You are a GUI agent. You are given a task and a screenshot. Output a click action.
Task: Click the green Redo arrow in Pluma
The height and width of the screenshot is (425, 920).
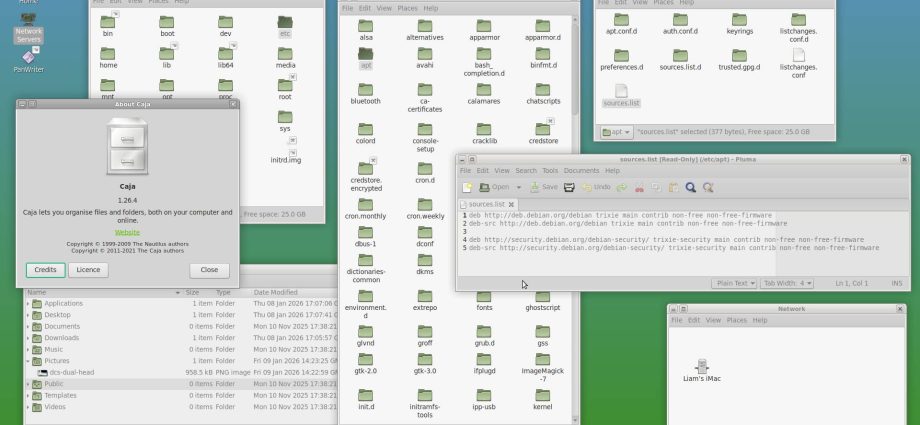[x=622, y=187]
